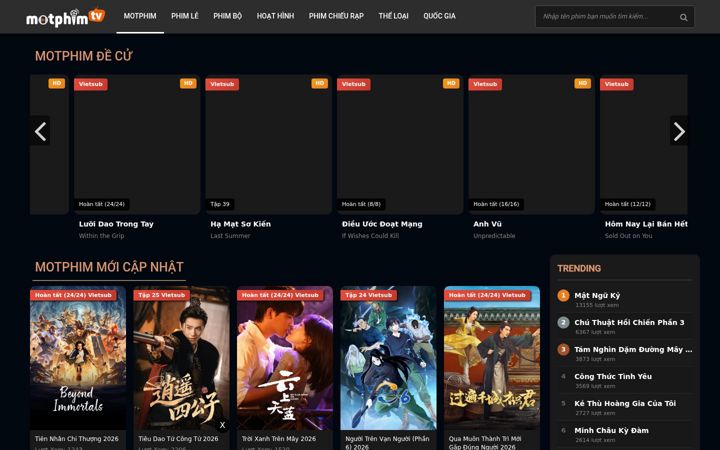Open the Quốc Gia dropdown menu
Viewport: 720px width, 450px height.
pos(439,16)
